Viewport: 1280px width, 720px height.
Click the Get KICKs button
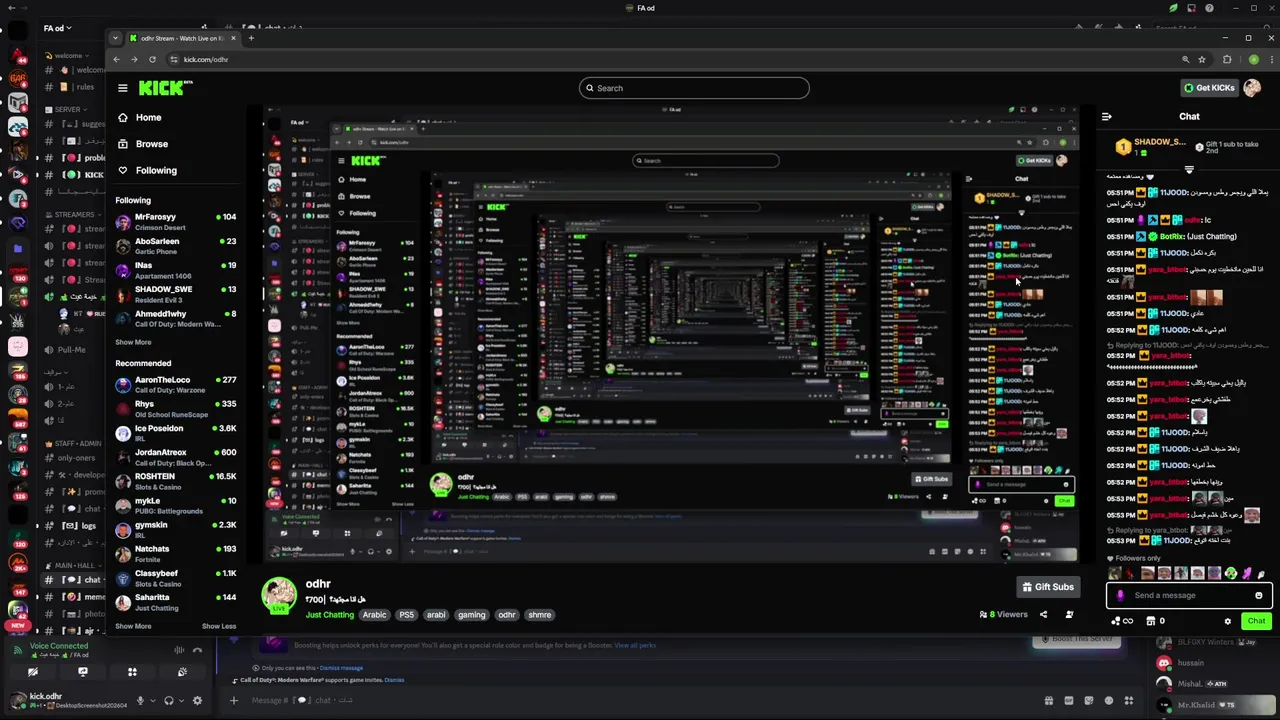[1208, 88]
